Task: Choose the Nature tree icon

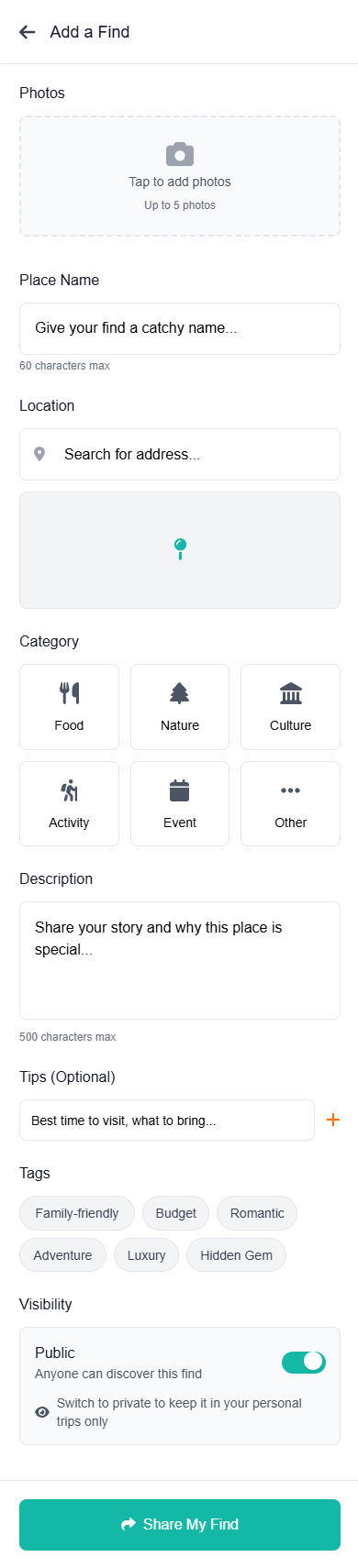Action: (180, 692)
